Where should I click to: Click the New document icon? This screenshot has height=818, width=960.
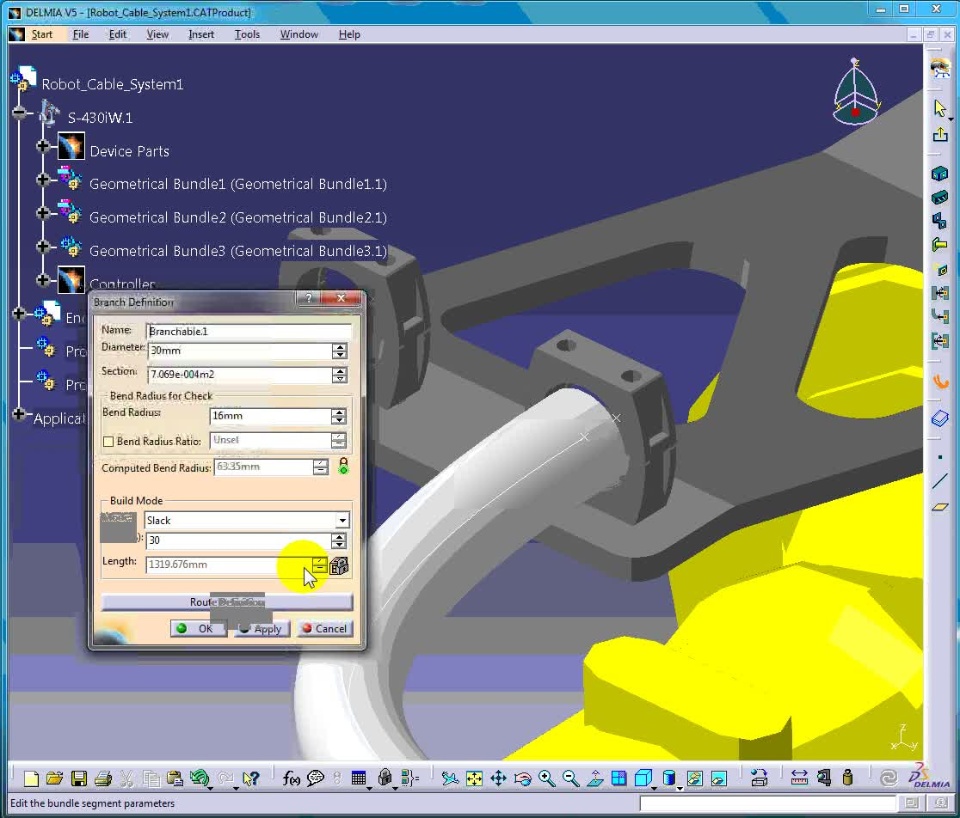[31, 778]
